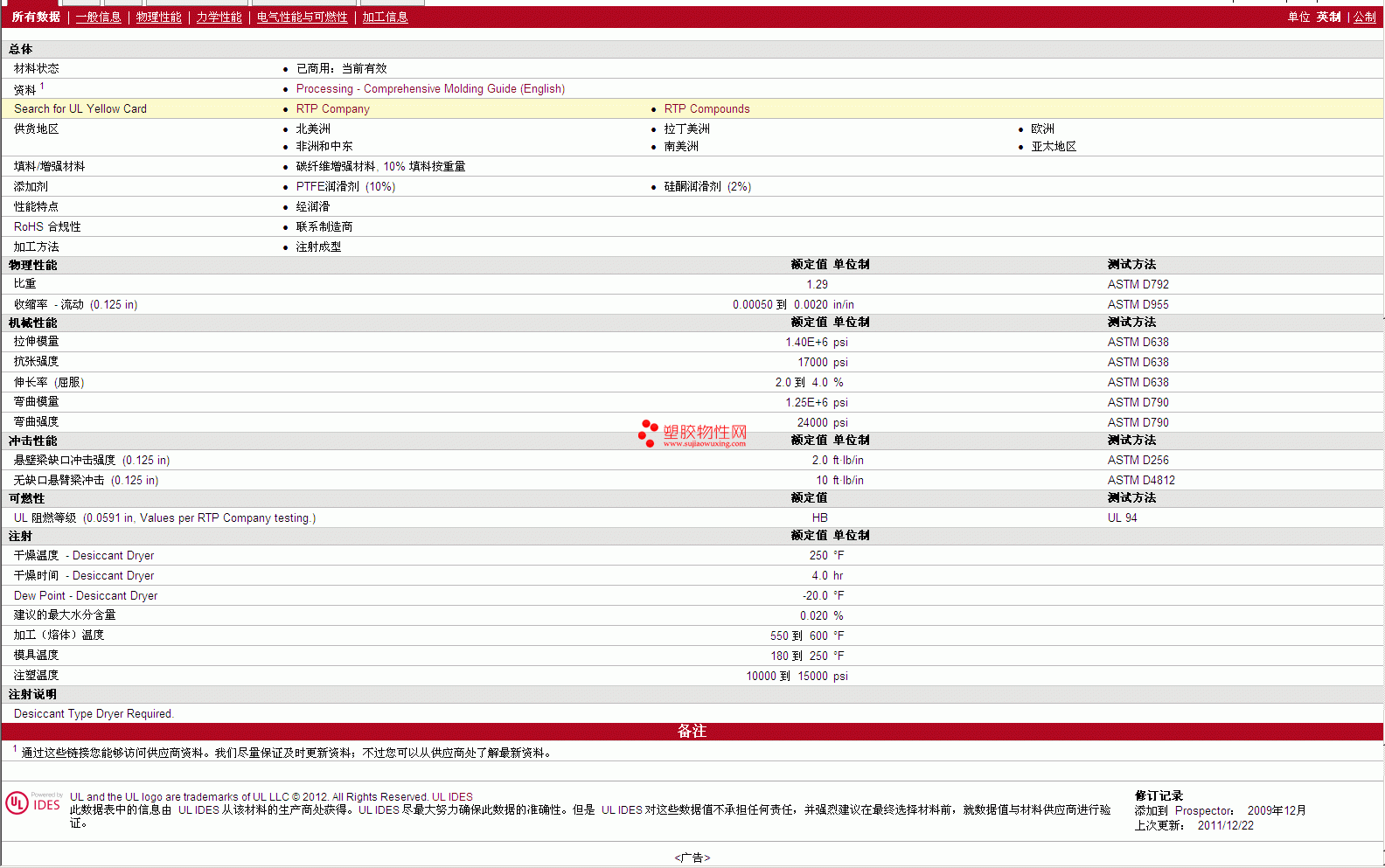The image size is (1385, 868).
Task: Click the 非洲和中东 region entry
Action: tap(324, 146)
